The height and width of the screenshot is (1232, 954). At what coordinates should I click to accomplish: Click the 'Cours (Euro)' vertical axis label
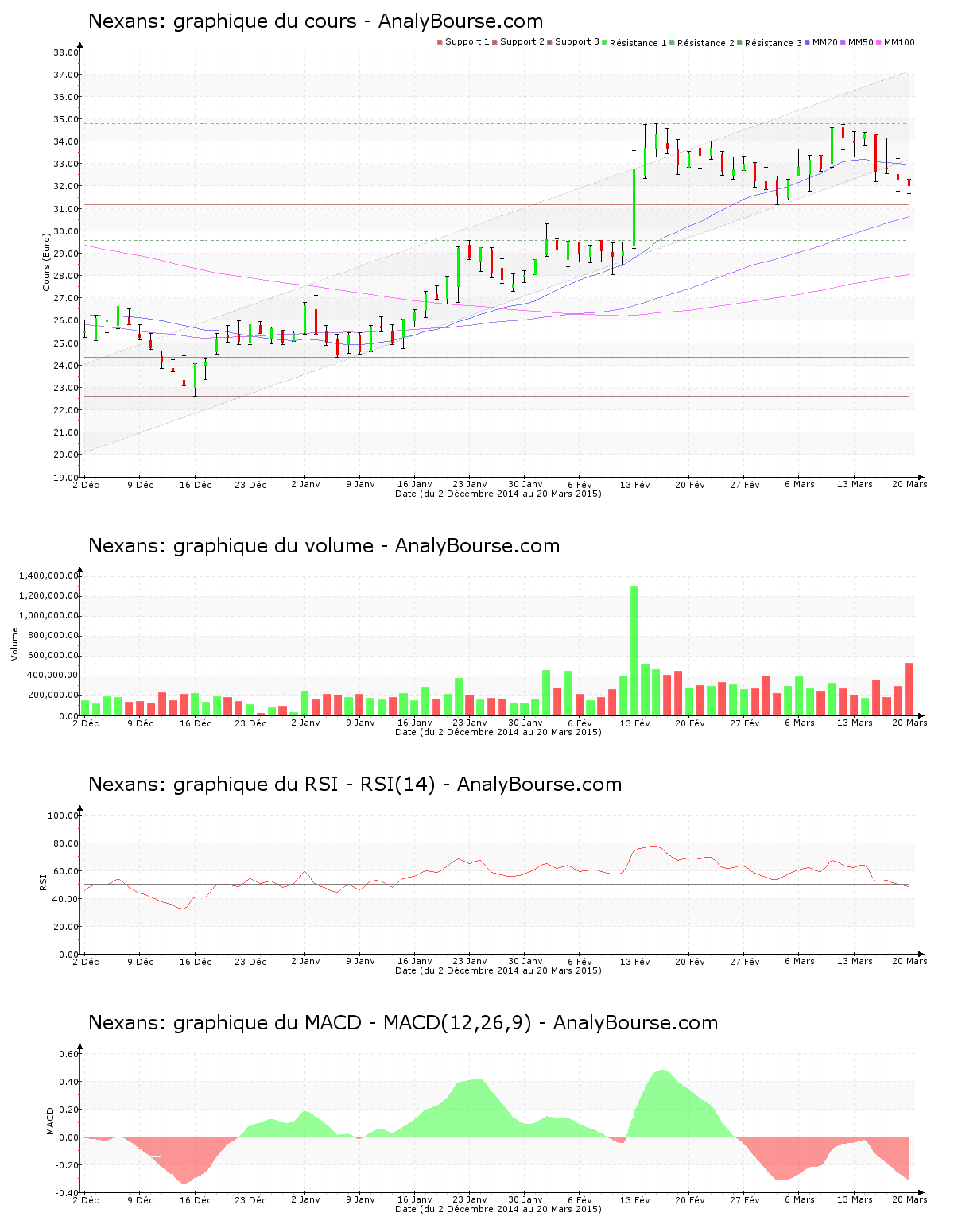click(x=47, y=262)
